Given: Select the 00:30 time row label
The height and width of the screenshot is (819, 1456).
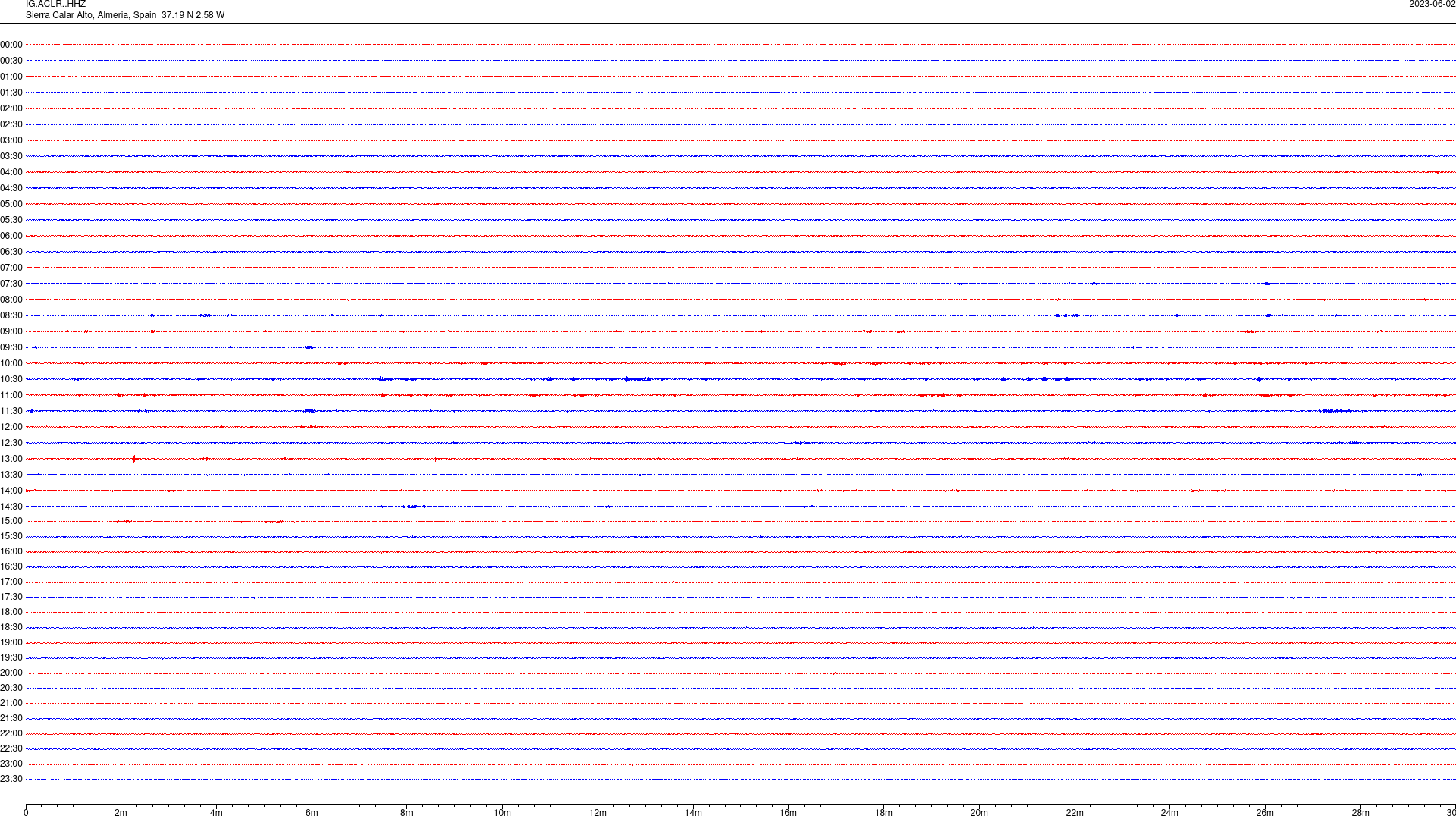Looking at the screenshot, I should 11,61.
